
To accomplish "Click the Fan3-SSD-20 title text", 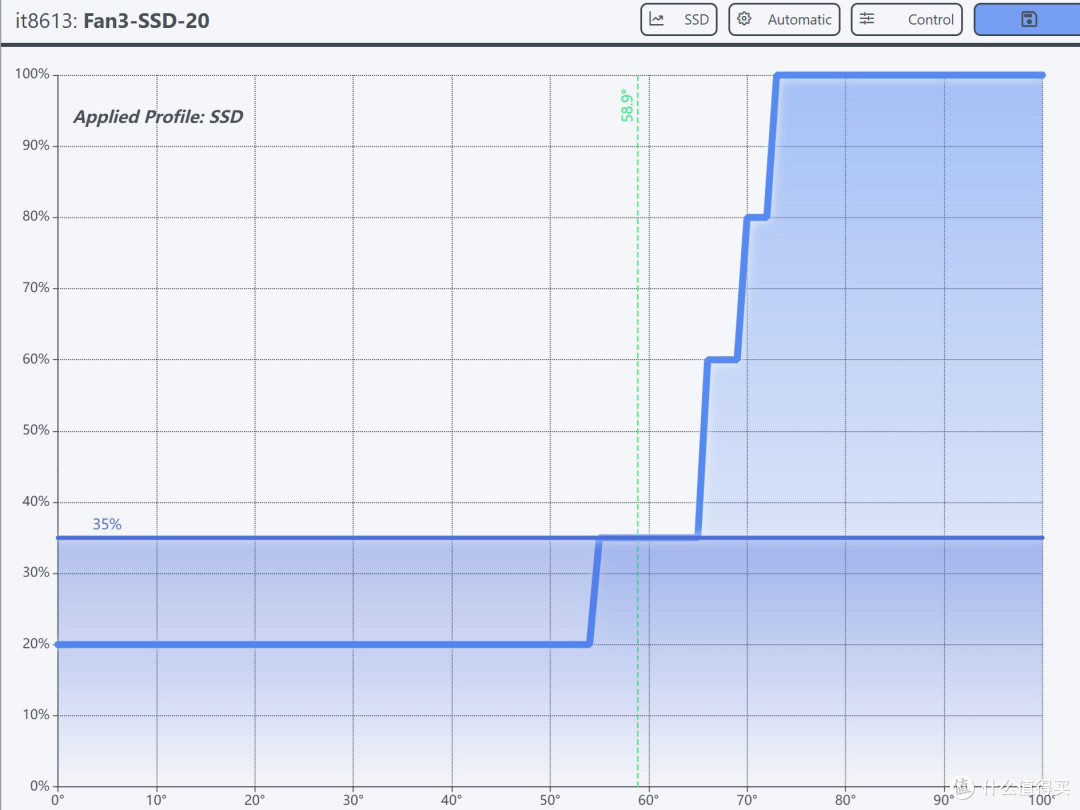I will (x=146, y=21).
